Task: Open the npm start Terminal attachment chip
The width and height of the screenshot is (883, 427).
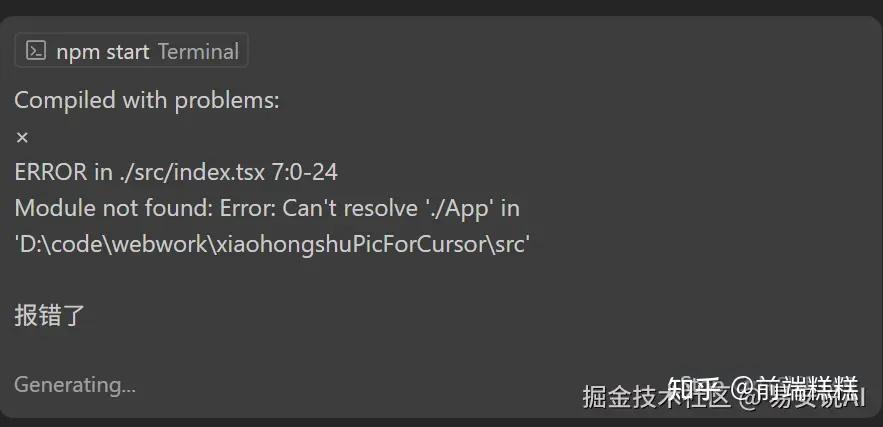Action: coord(131,51)
